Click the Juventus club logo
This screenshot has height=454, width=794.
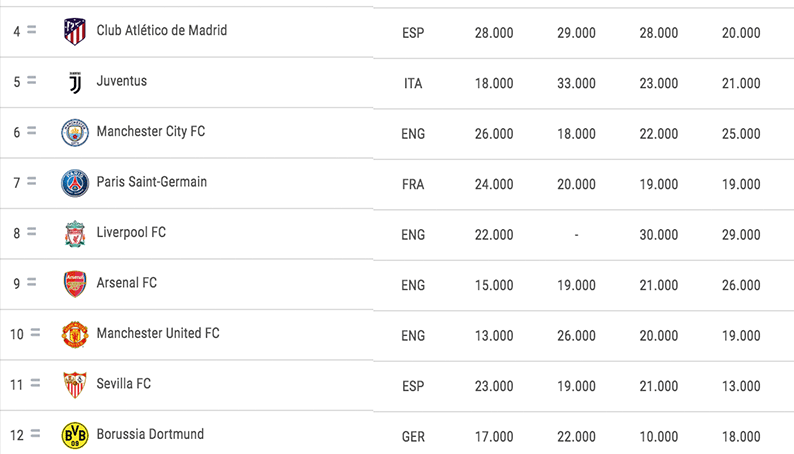tap(75, 82)
